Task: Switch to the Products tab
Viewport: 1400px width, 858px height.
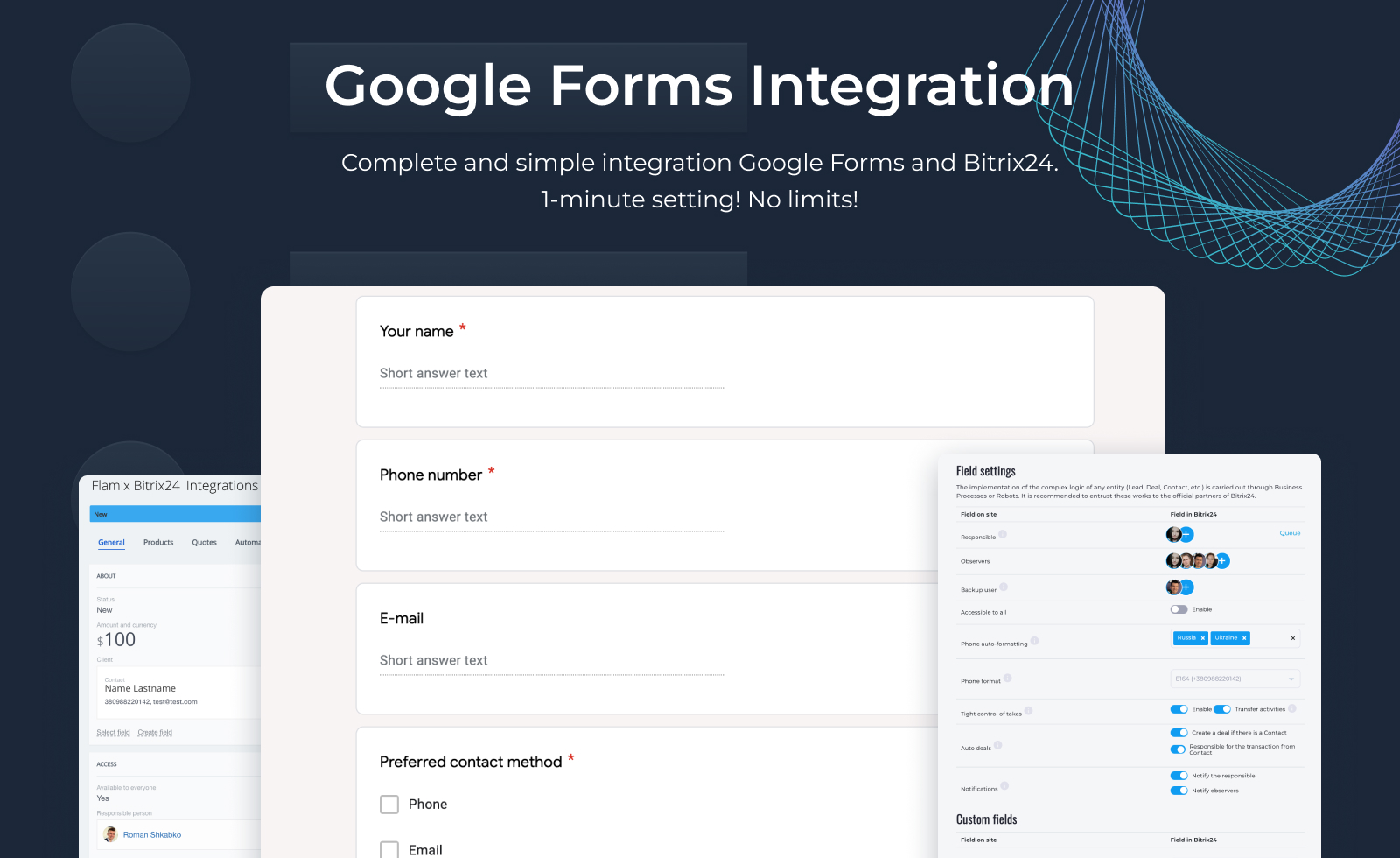Action: [158, 542]
